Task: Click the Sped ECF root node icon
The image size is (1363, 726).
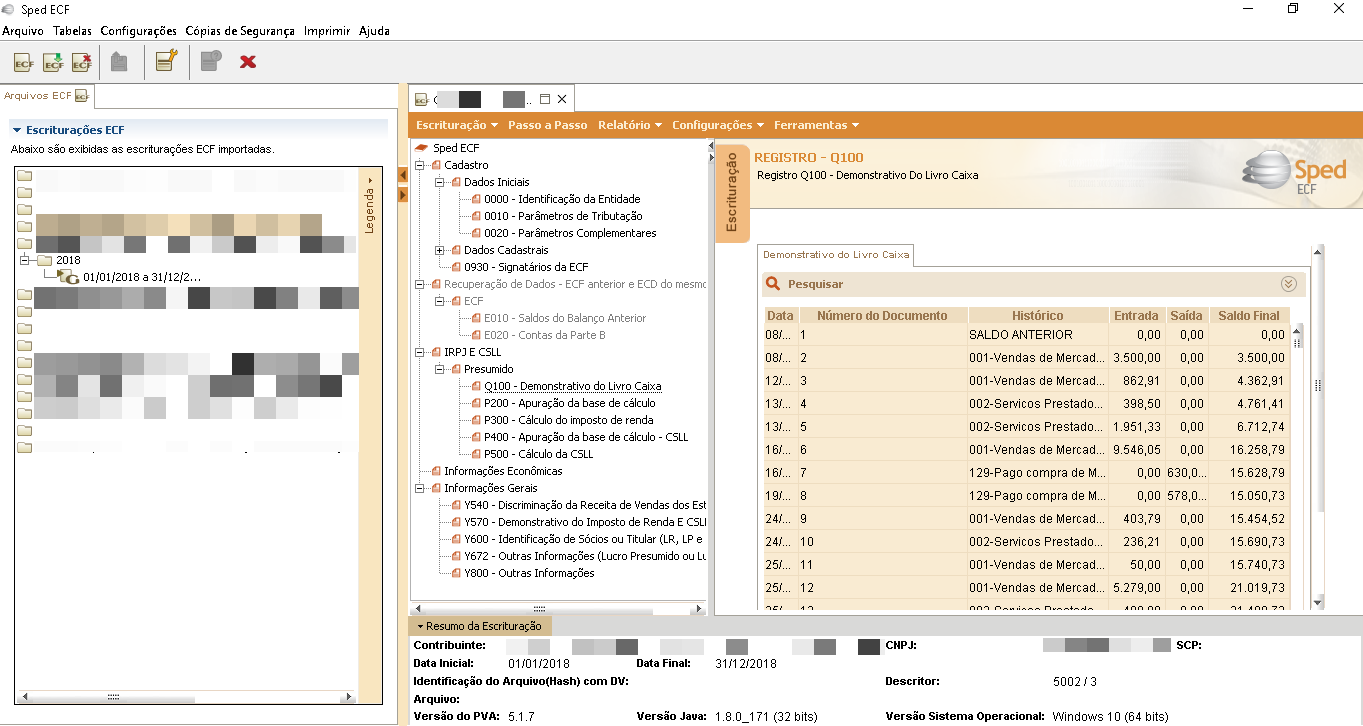Action: point(422,148)
